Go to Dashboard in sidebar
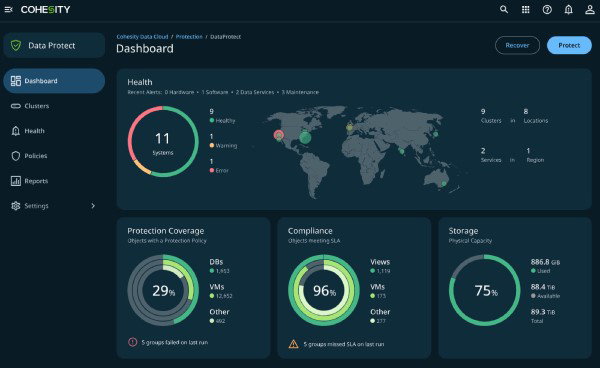600x368 pixels. [54, 81]
